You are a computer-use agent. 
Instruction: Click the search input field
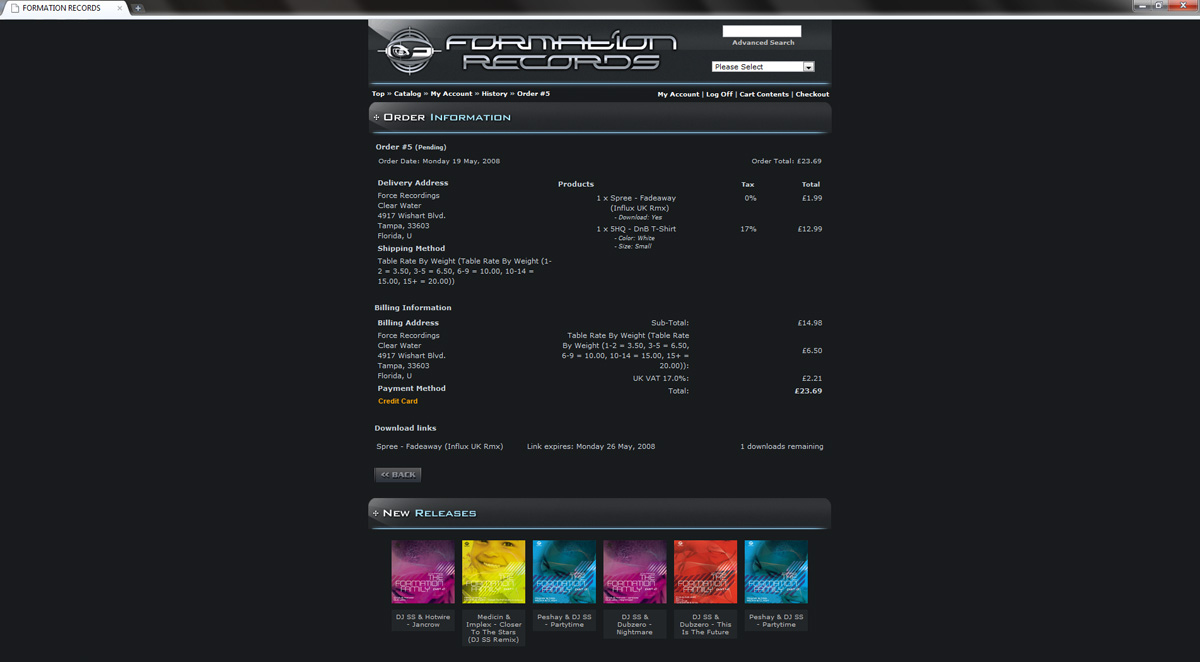point(761,31)
